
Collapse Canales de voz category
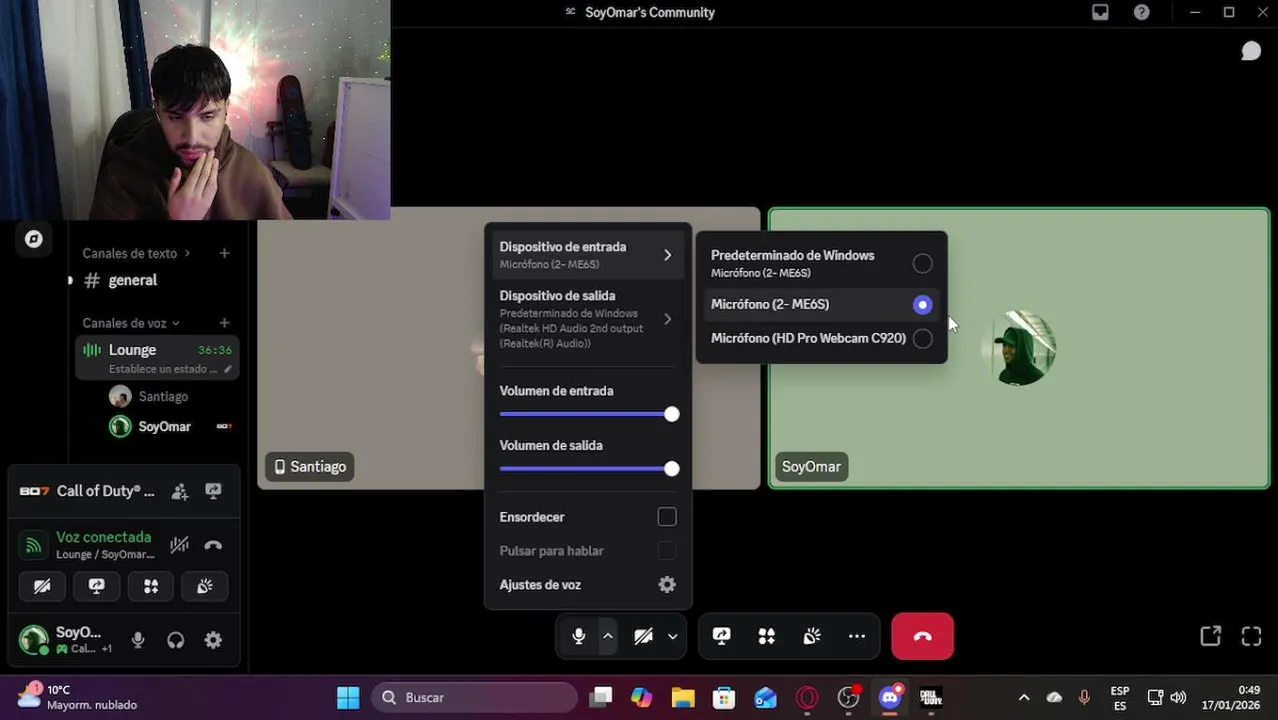click(131, 323)
